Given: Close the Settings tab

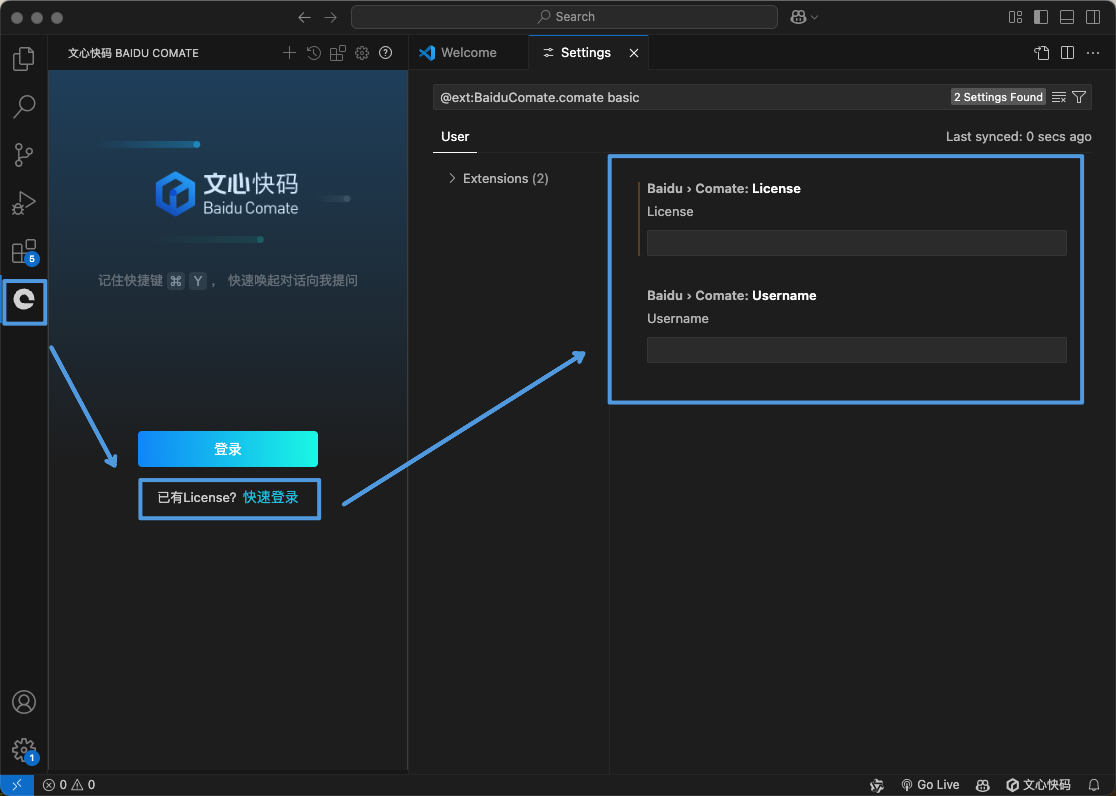Looking at the screenshot, I should coord(633,53).
